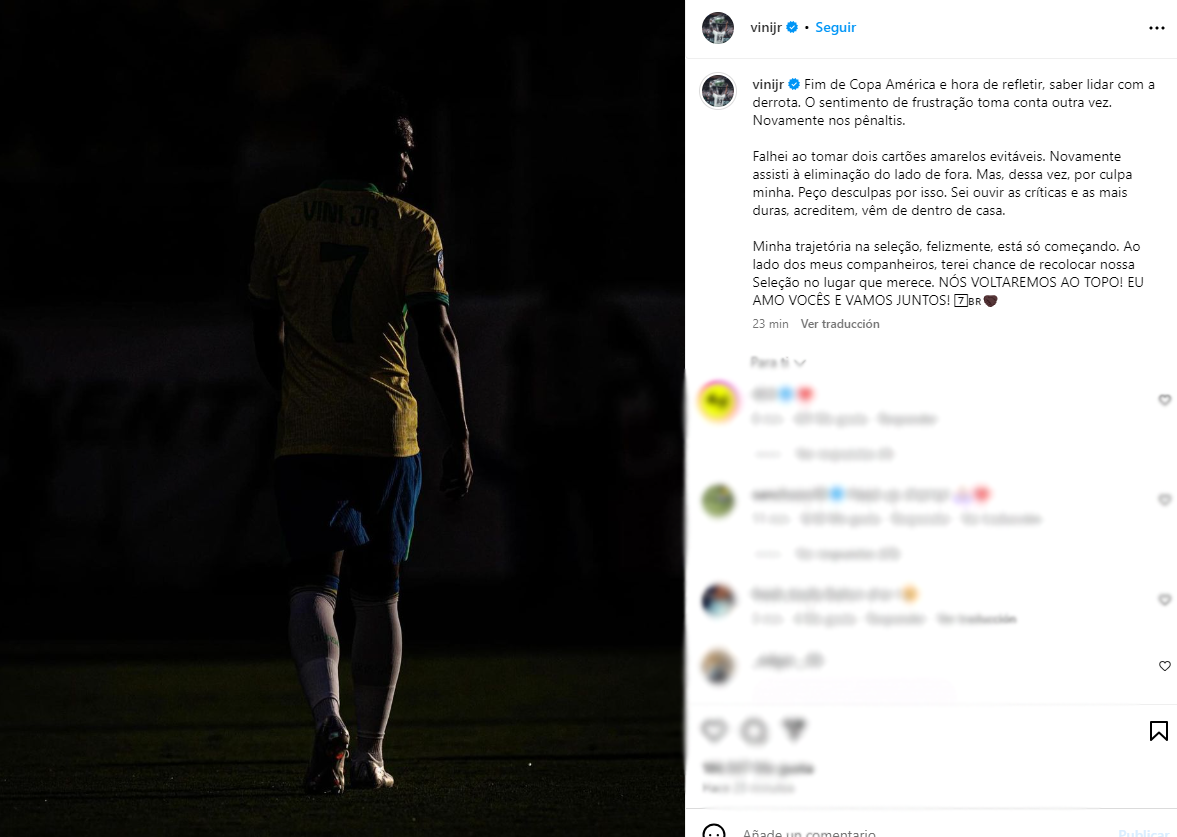Open the Vini Jr. jersey photo
Viewport: 1177px width, 837px height.
pos(342,418)
